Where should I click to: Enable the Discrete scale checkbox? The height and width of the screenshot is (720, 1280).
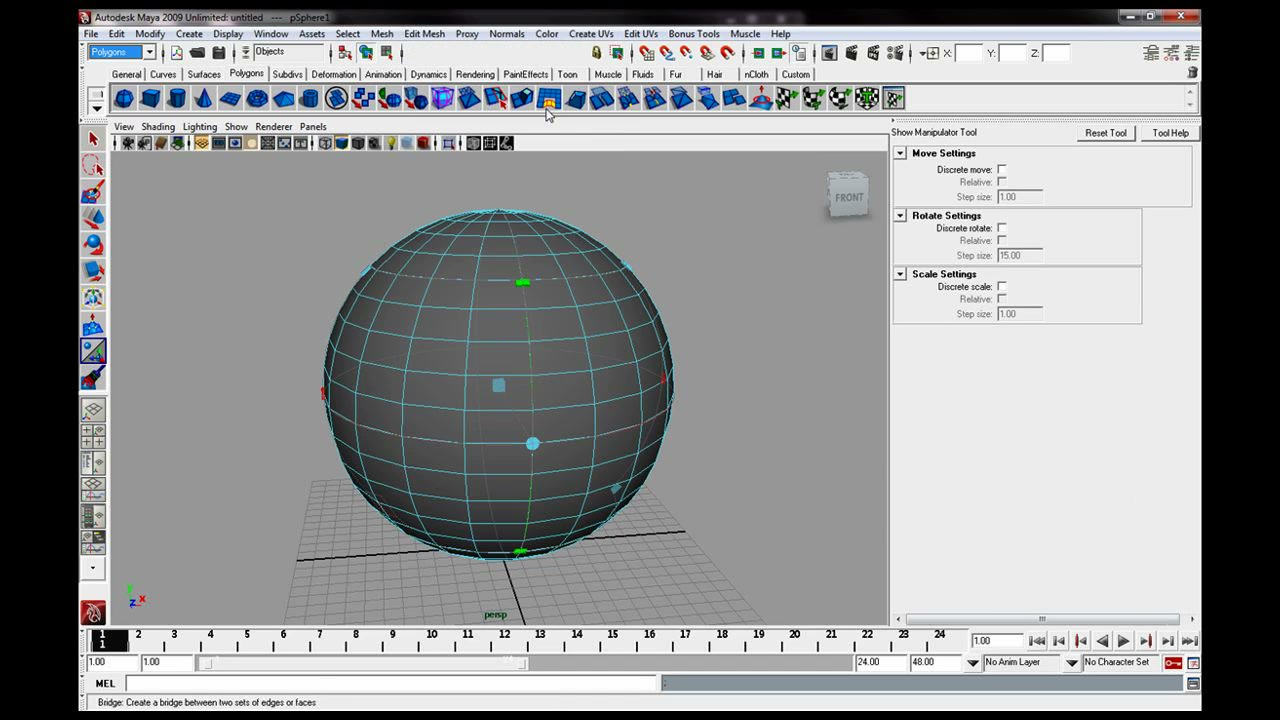(1002, 287)
